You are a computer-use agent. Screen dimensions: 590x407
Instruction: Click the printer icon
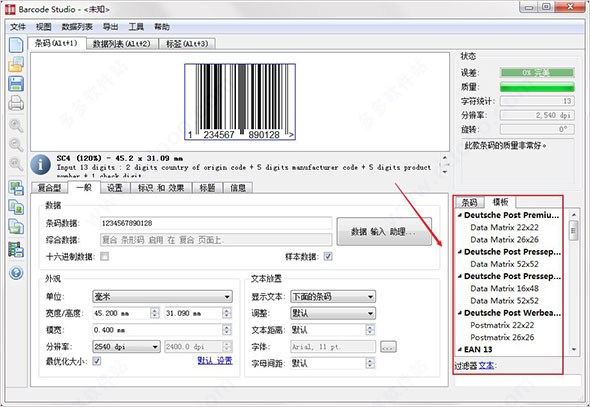pyautogui.click(x=16, y=103)
